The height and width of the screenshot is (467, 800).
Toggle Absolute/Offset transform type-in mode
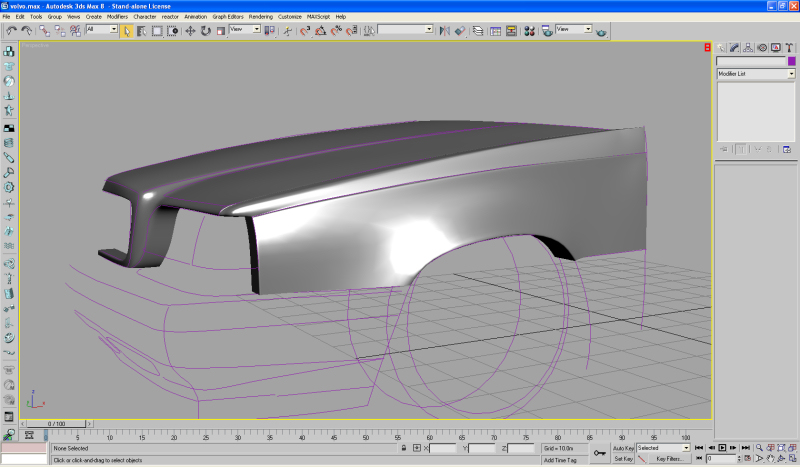pyautogui.click(x=417, y=448)
